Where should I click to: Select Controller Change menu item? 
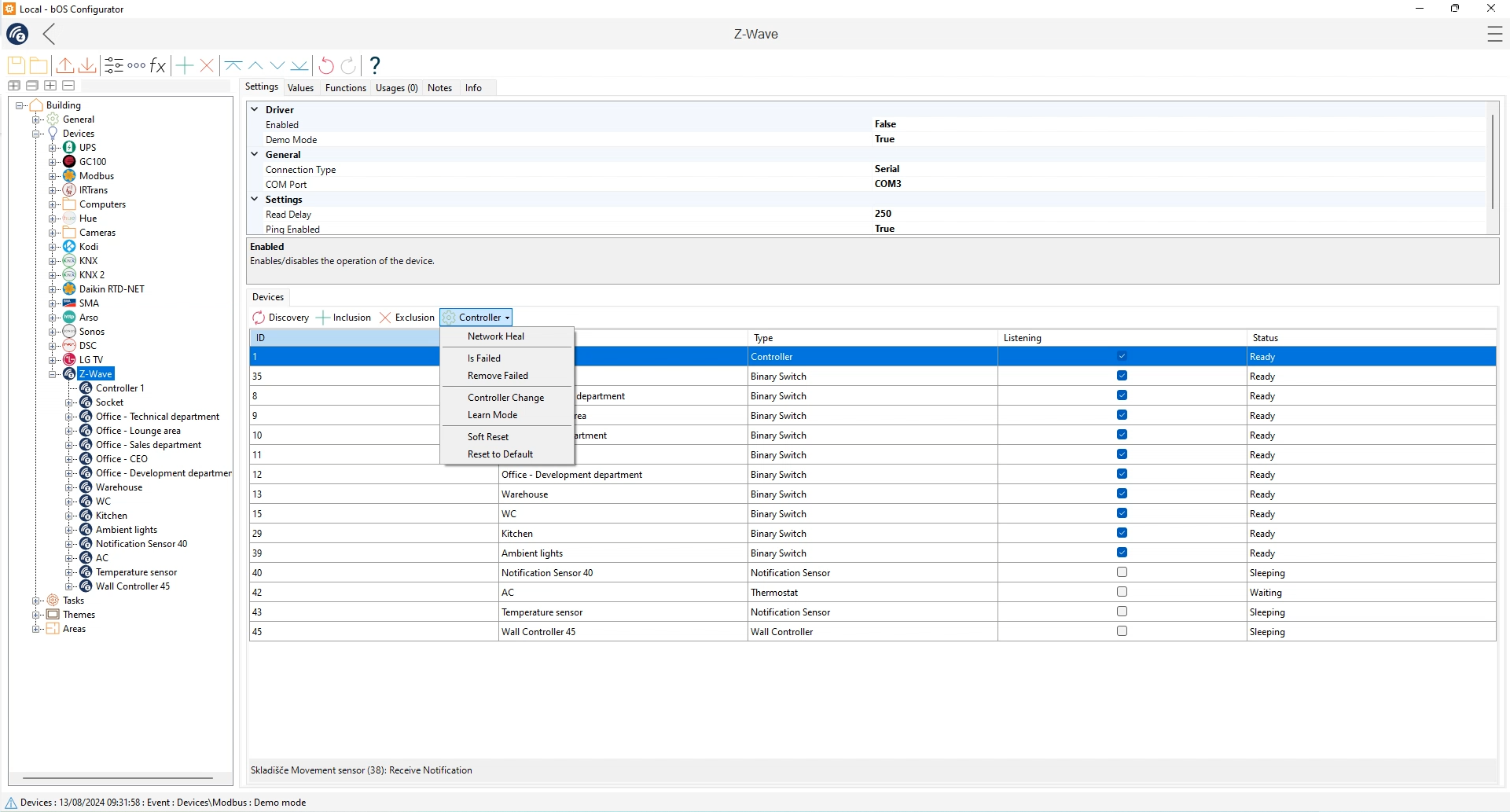[x=505, y=398]
